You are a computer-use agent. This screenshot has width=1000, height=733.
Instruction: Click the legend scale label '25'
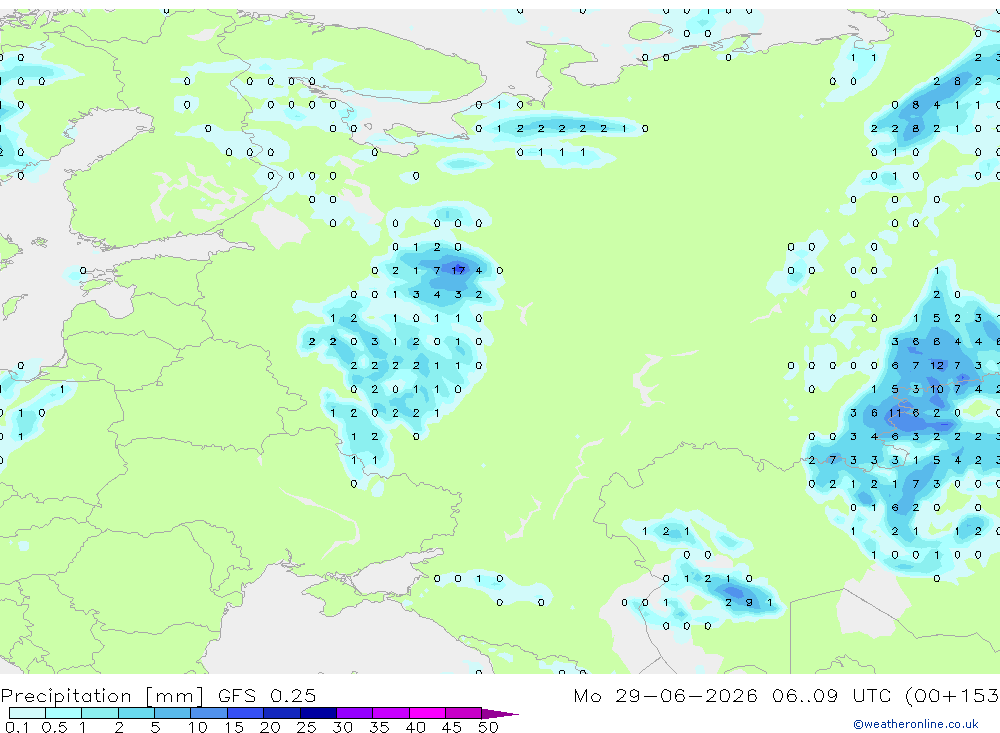point(306,727)
